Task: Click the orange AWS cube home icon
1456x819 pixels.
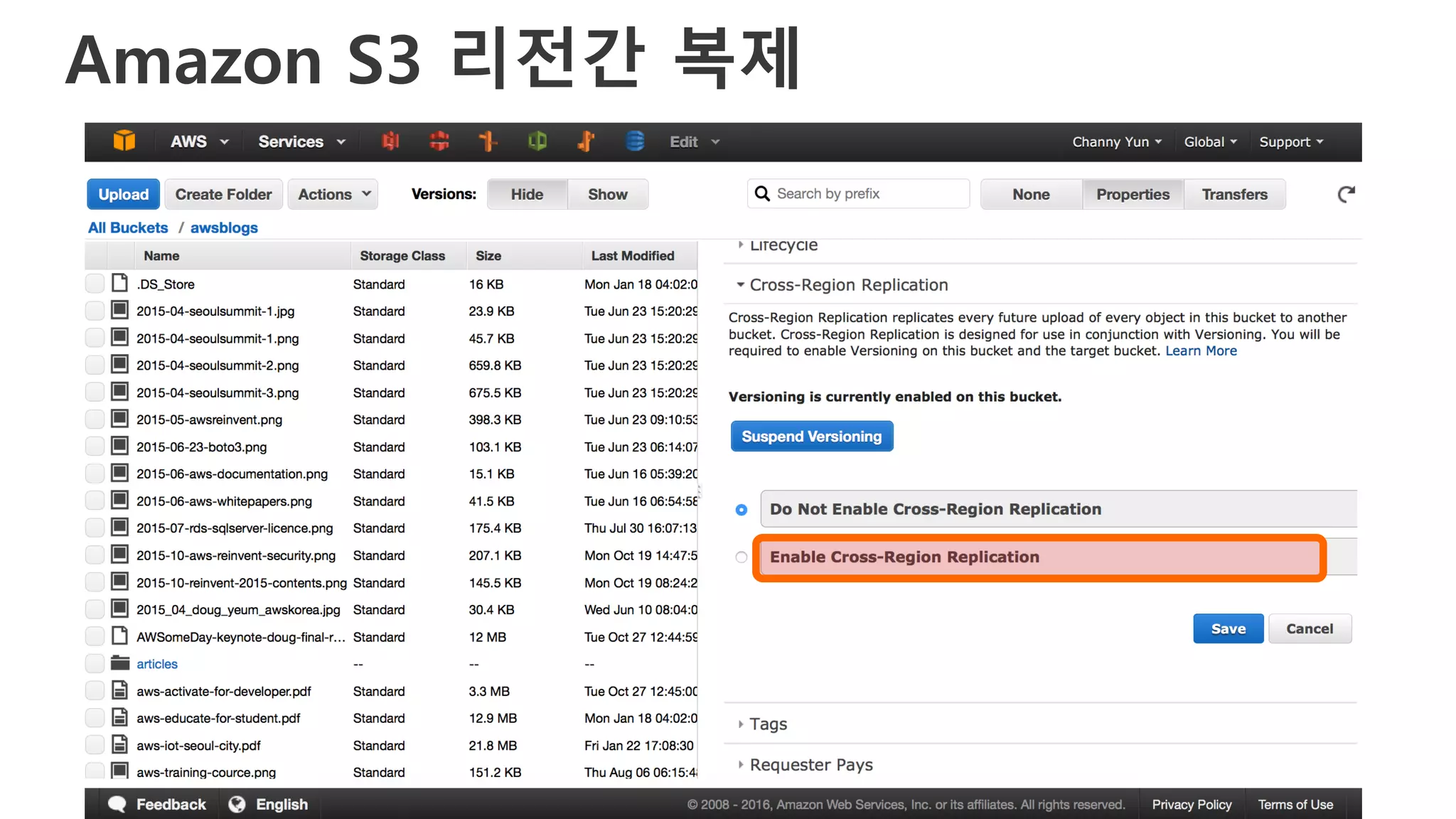Action: click(x=124, y=141)
